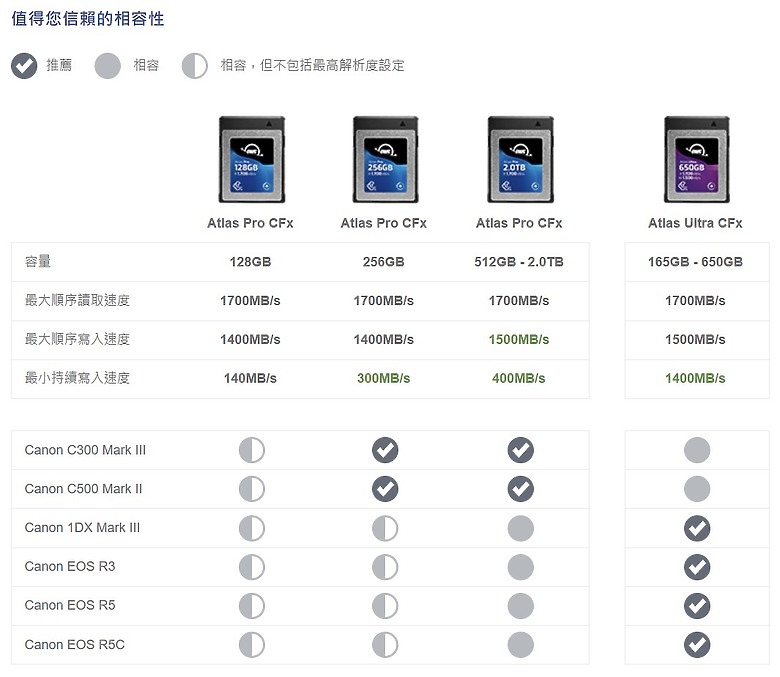Click half-circle icon for 1DX Mark III 128GB
This screenshot has width=780, height=677.
252,528
